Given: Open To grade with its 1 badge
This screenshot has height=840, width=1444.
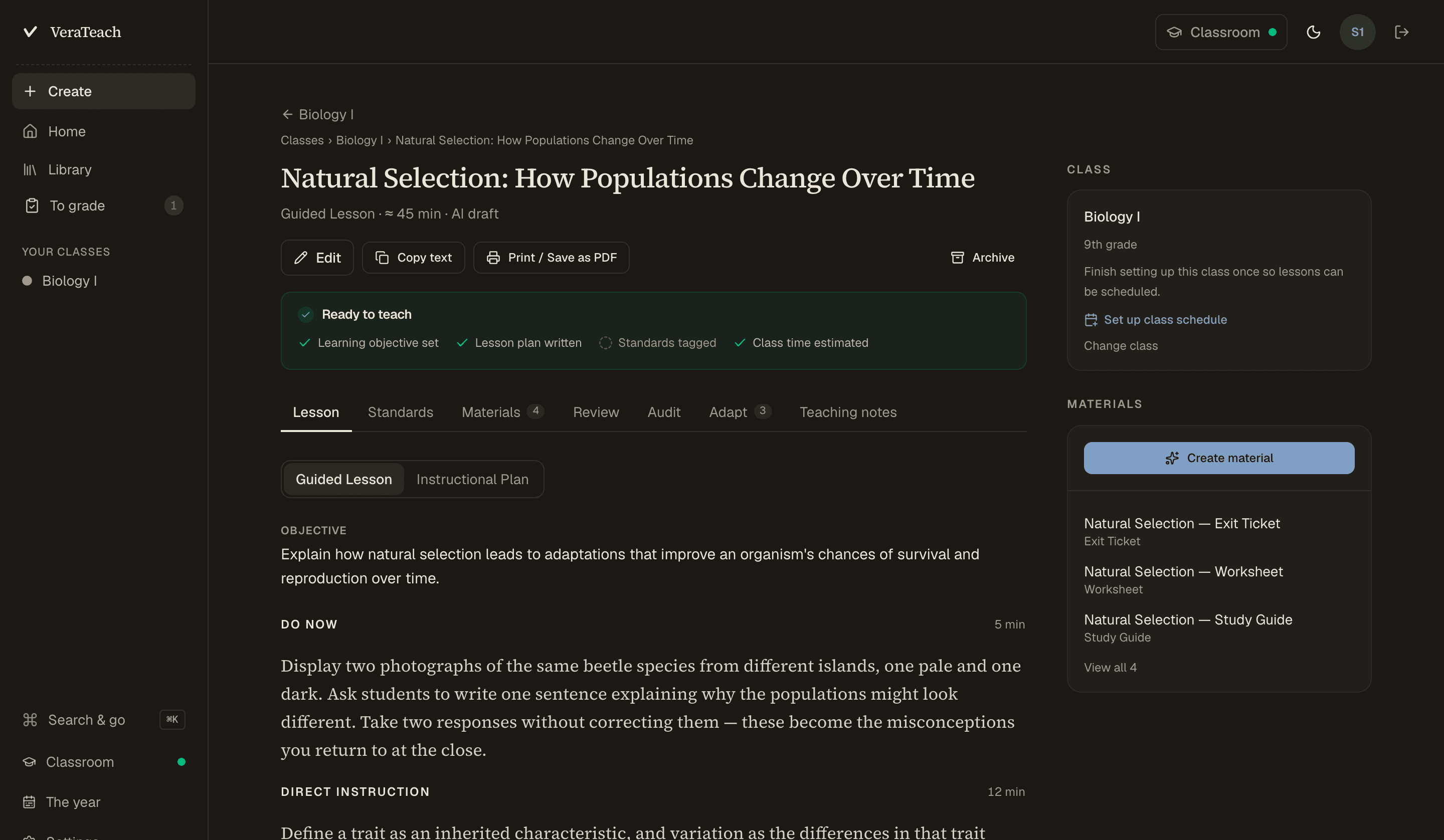Looking at the screenshot, I should pos(103,205).
